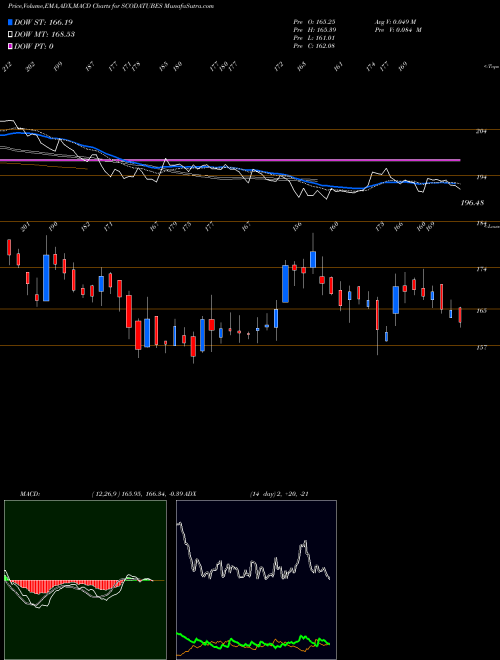Image resolution: width=500 pixels, height=660 pixels.
Task: Click the MACD label above green panel
Action: [x=30, y=494]
